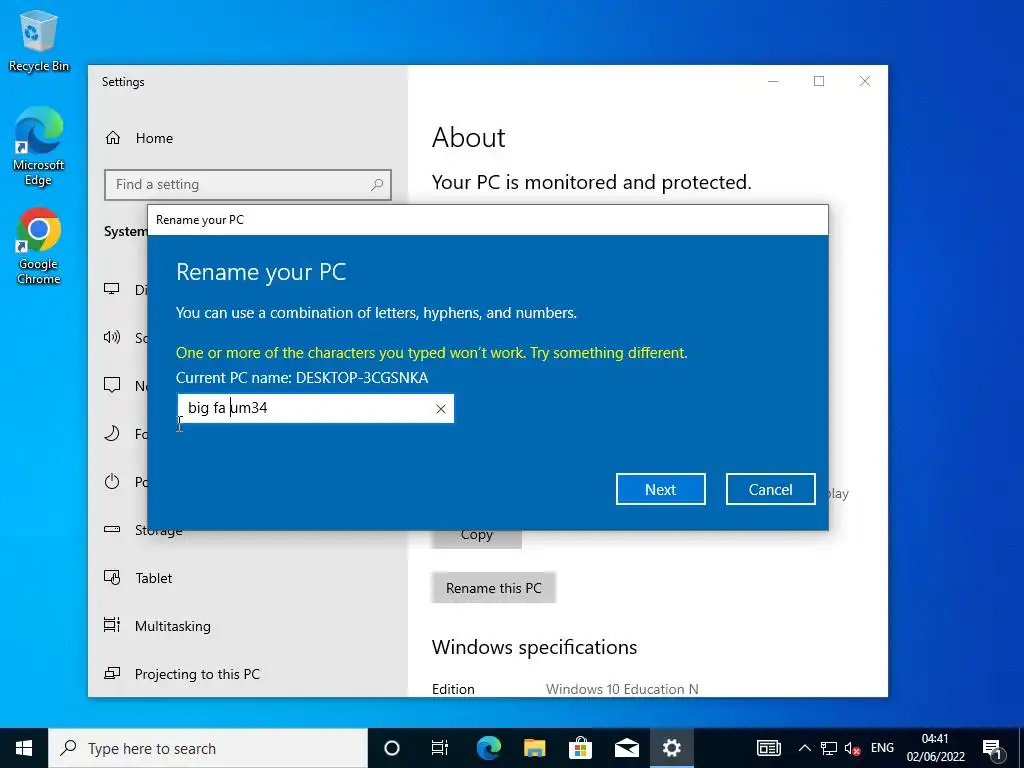Open File Explorer from the taskbar
The height and width of the screenshot is (768, 1024).
[x=534, y=748]
